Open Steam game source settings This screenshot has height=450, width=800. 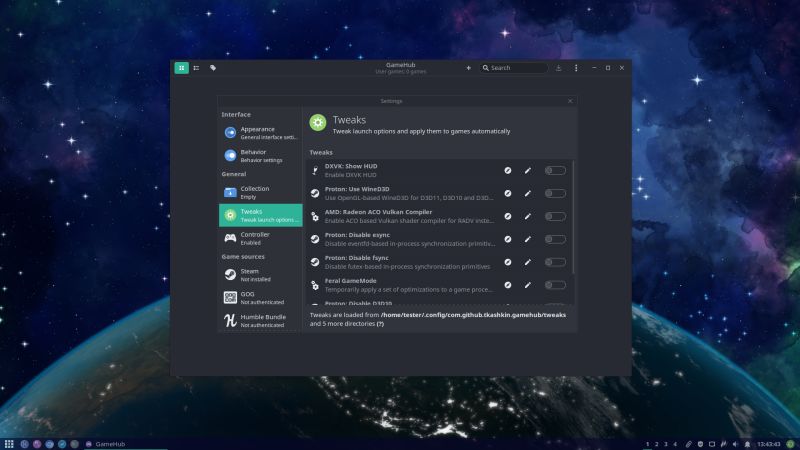tap(260, 275)
